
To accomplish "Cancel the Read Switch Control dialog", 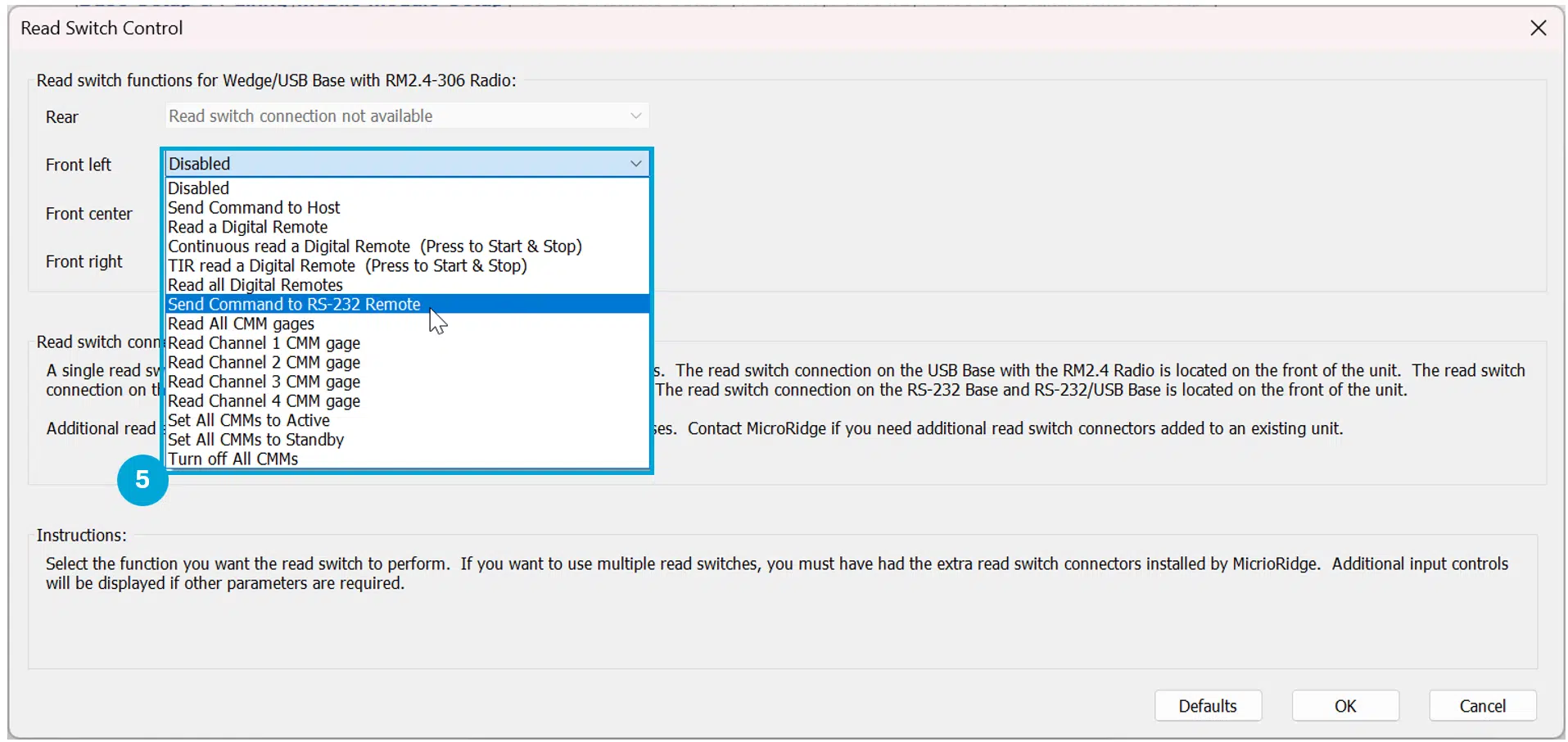I will coord(1483,706).
